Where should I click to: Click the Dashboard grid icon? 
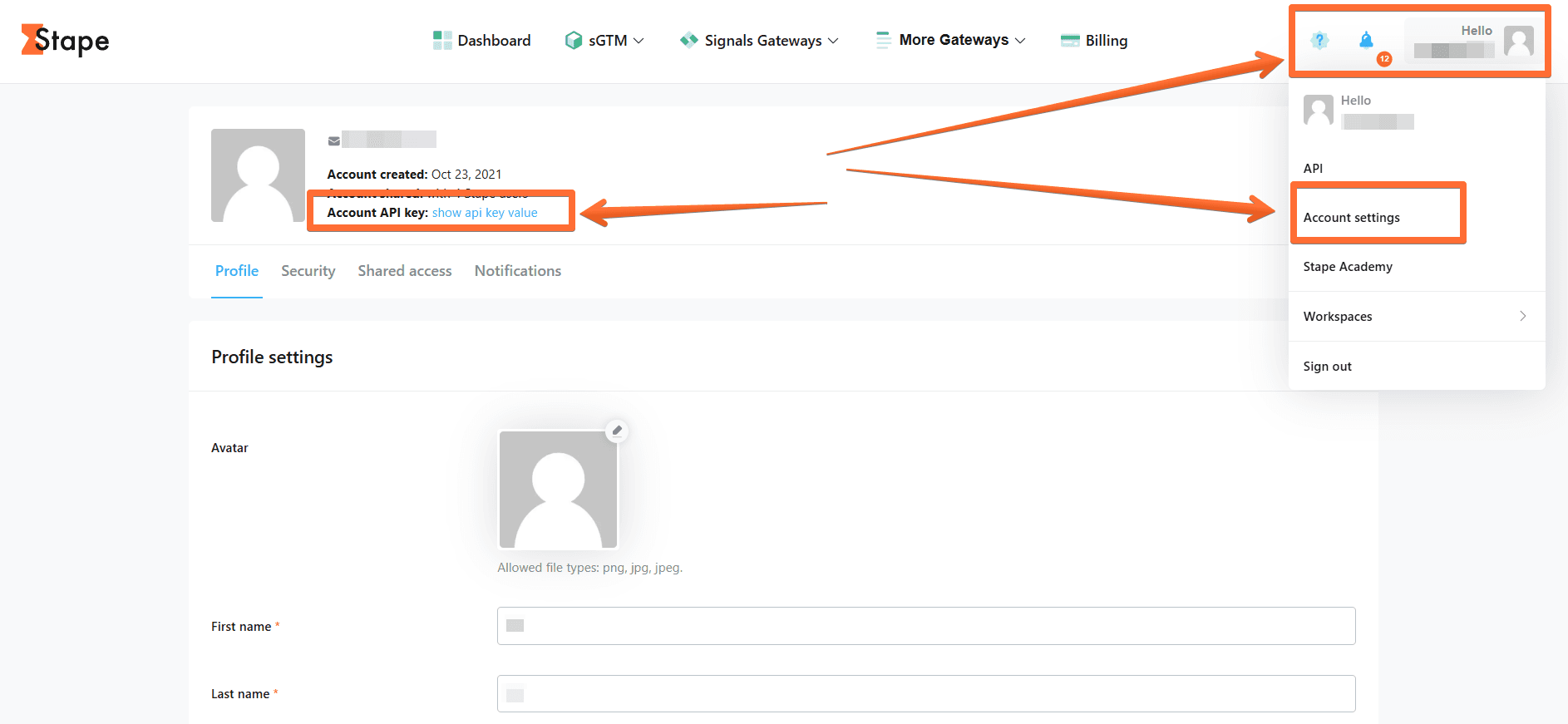(442, 40)
